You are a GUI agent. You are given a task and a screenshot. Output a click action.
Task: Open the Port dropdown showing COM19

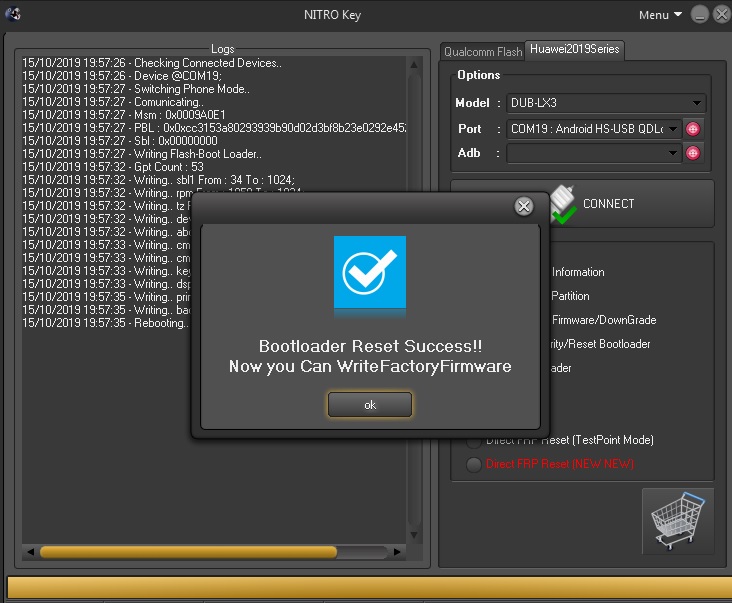(594, 129)
